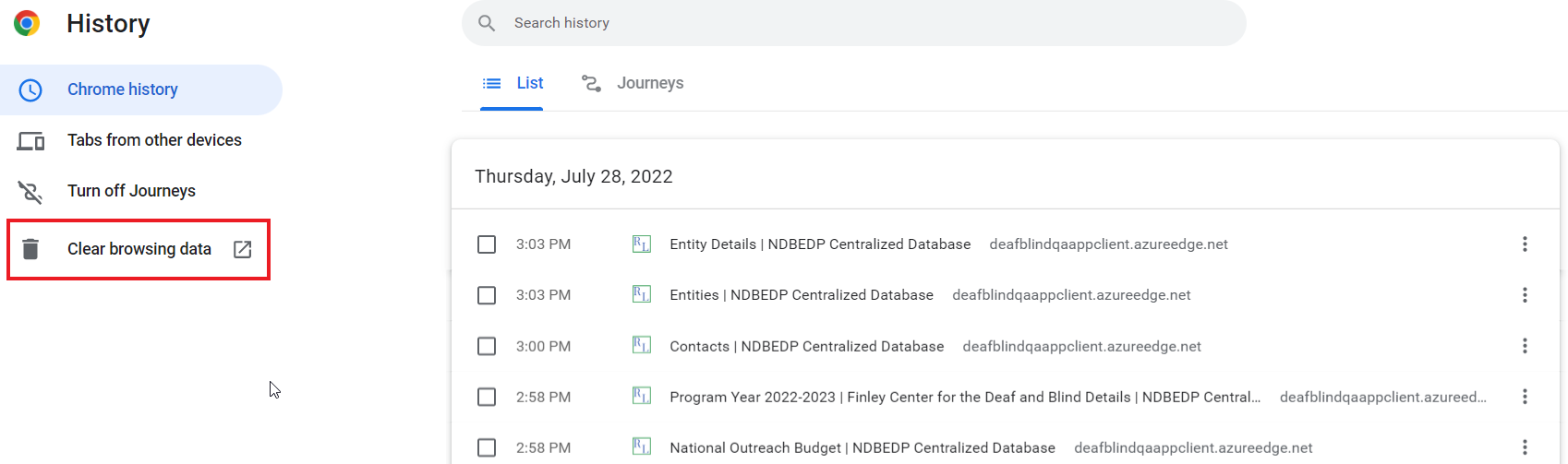This screenshot has width=1568, height=464.
Task: Select the List tab
Action: 513,83
